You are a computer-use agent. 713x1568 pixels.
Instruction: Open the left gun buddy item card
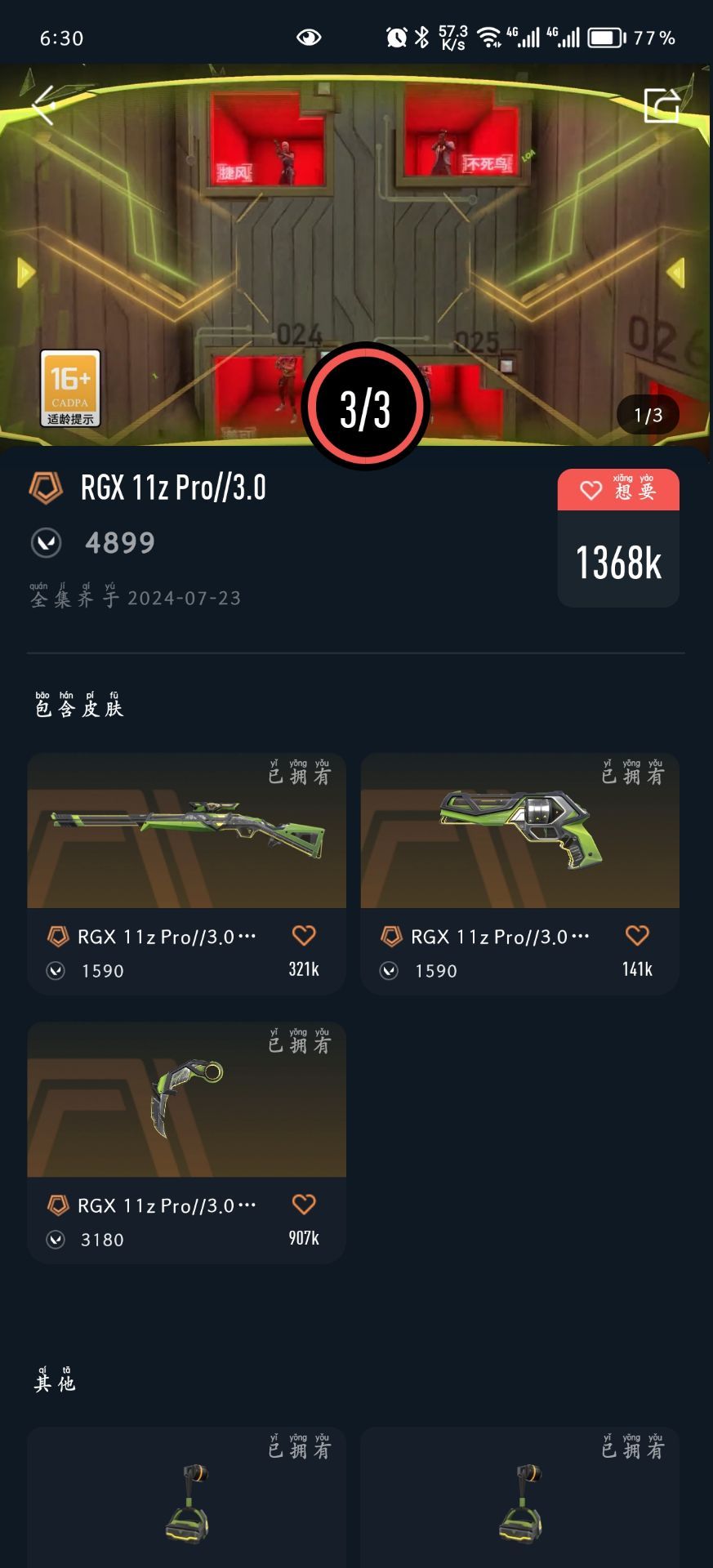click(186, 1497)
